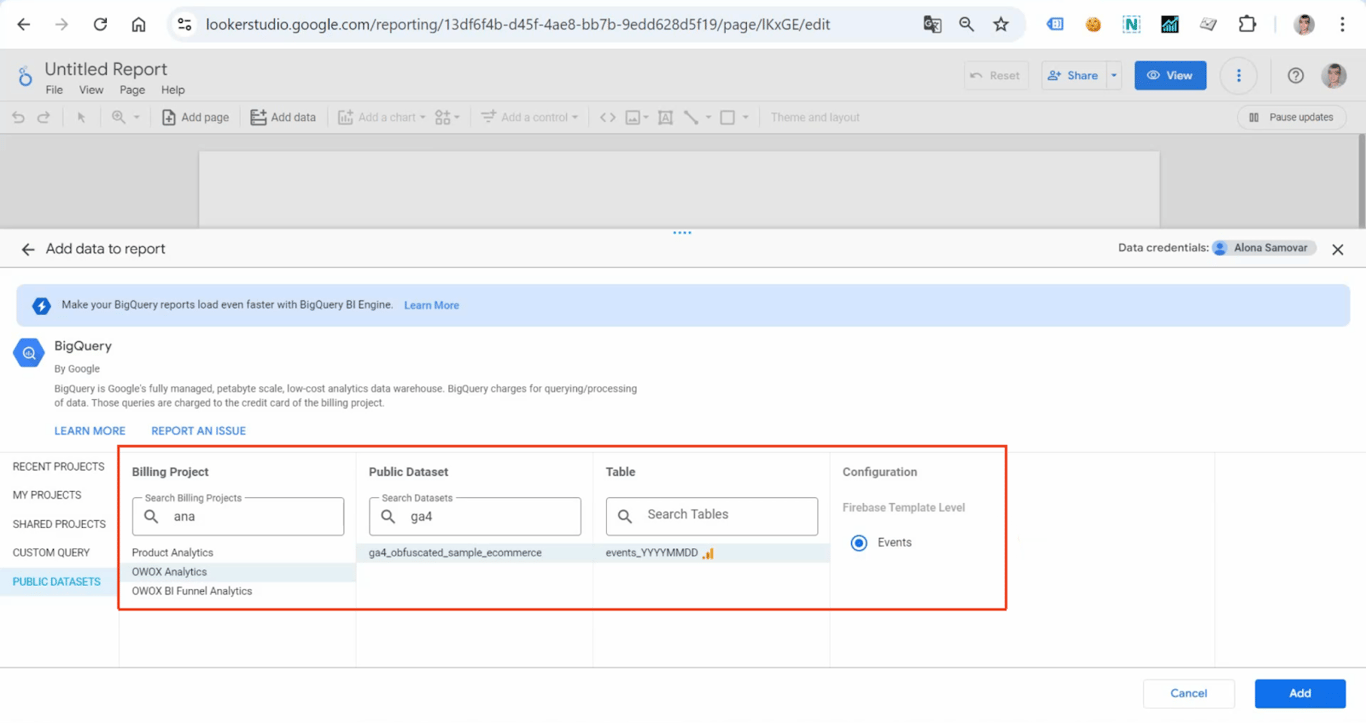Click the browser zoom magnifier icon
The image size is (1366, 723).
(x=966, y=24)
